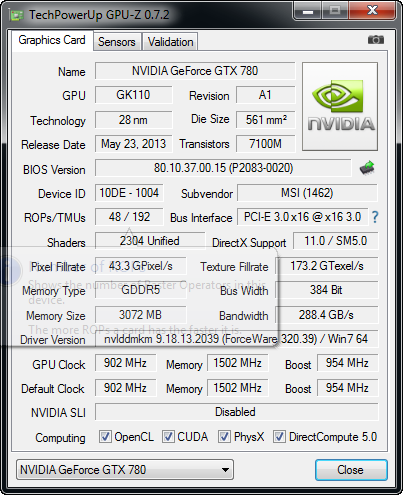Click the Bus Interface question mark
Image resolution: width=403 pixels, height=495 pixels.
click(x=375, y=217)
